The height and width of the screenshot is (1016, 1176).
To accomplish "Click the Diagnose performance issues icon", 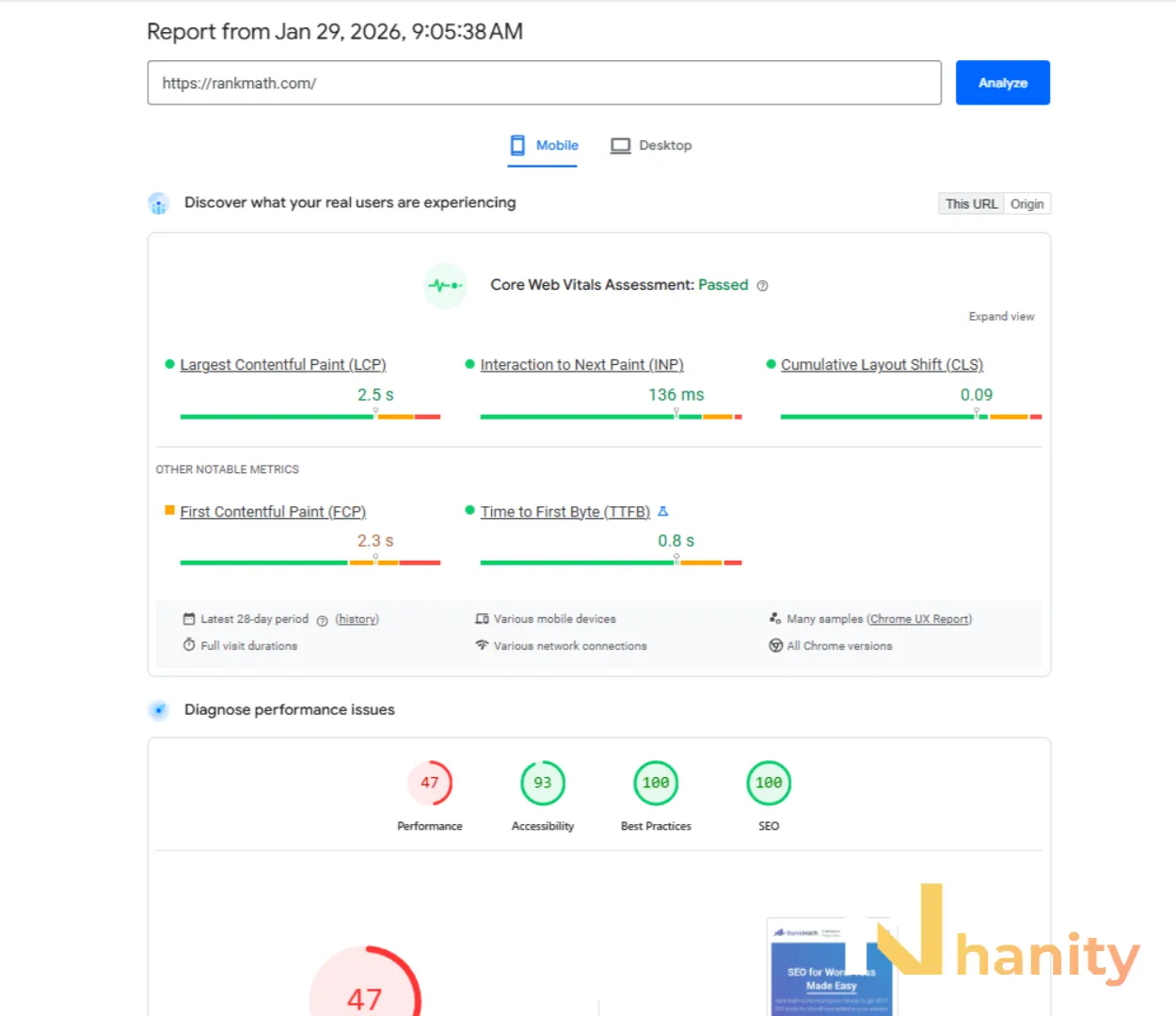I will 158,710.
